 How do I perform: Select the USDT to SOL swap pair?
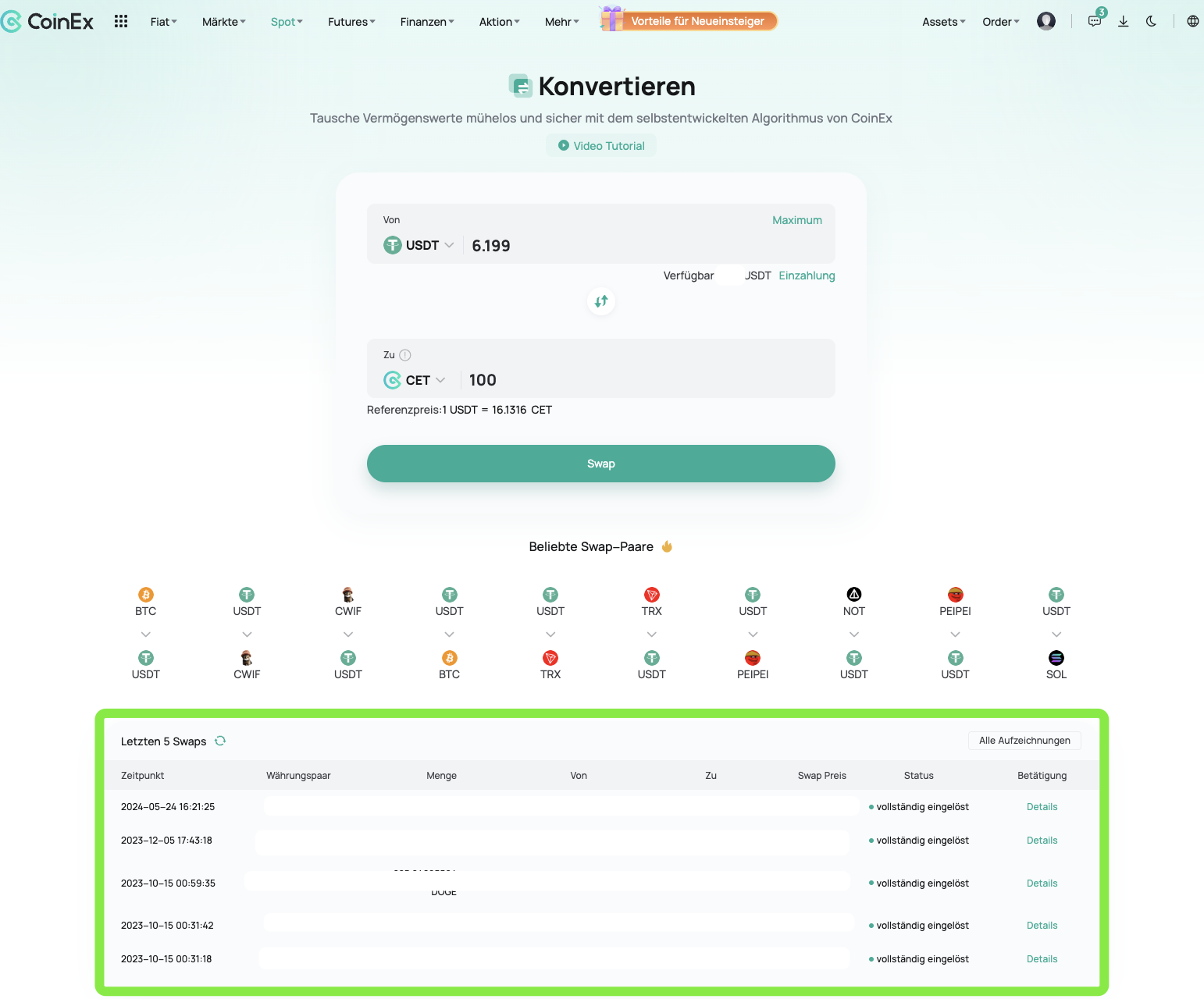tap(1056, 634)
